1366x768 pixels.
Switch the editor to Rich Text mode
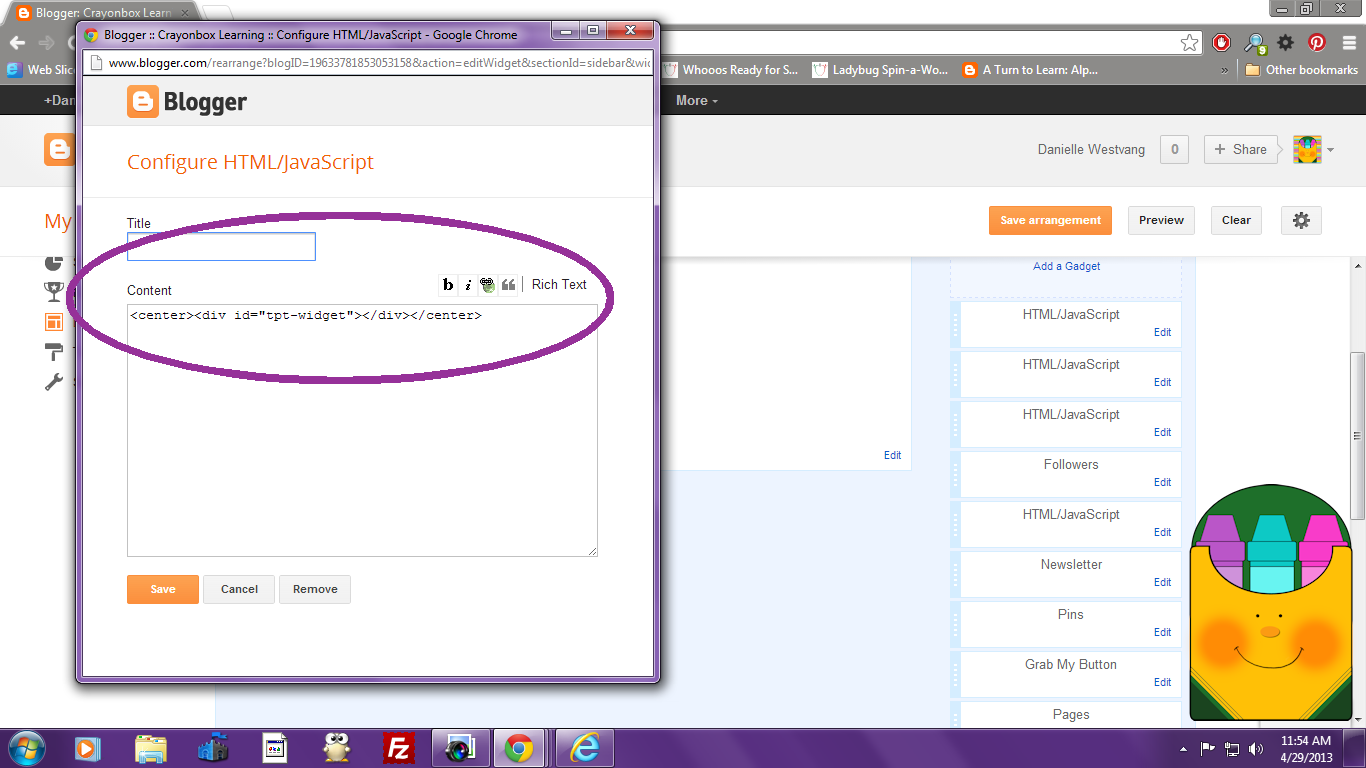(559, 284)
